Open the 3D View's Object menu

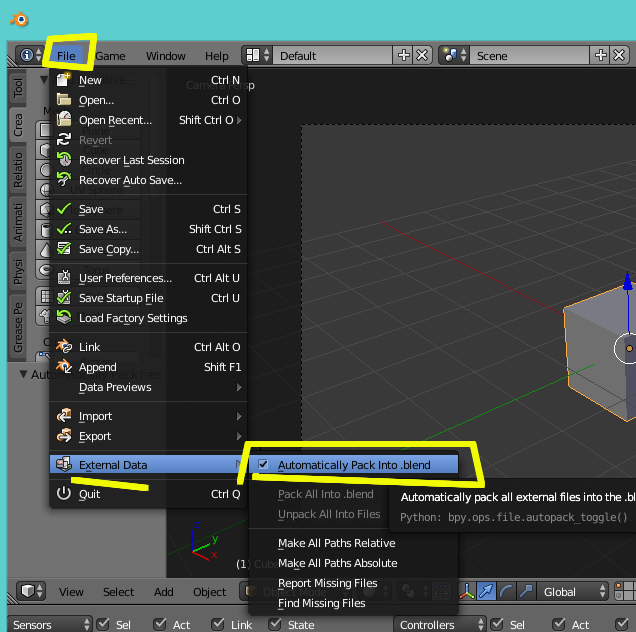pos(209,592)
